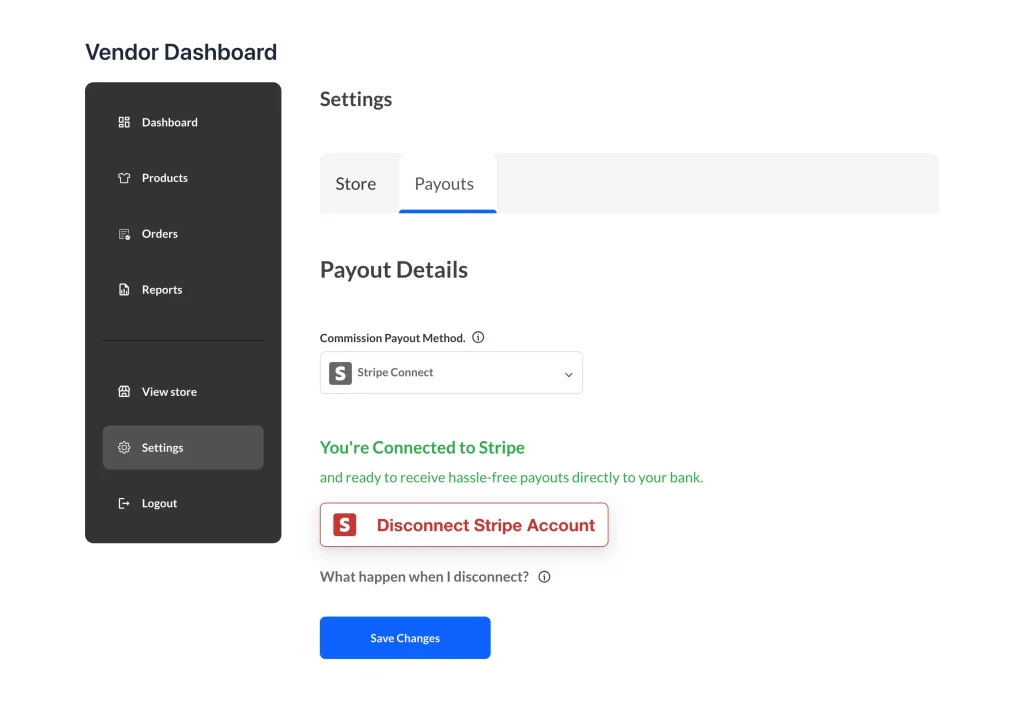Image resolution: width=1024 pixels, height=712 pixels.
Task: Switch to the Store tab
Action: 356,184
